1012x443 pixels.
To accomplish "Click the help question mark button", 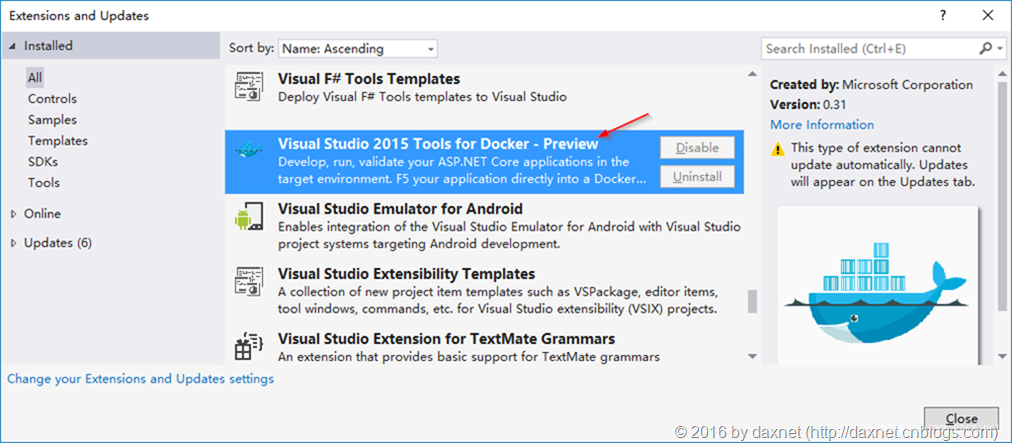I will (944, 15).
